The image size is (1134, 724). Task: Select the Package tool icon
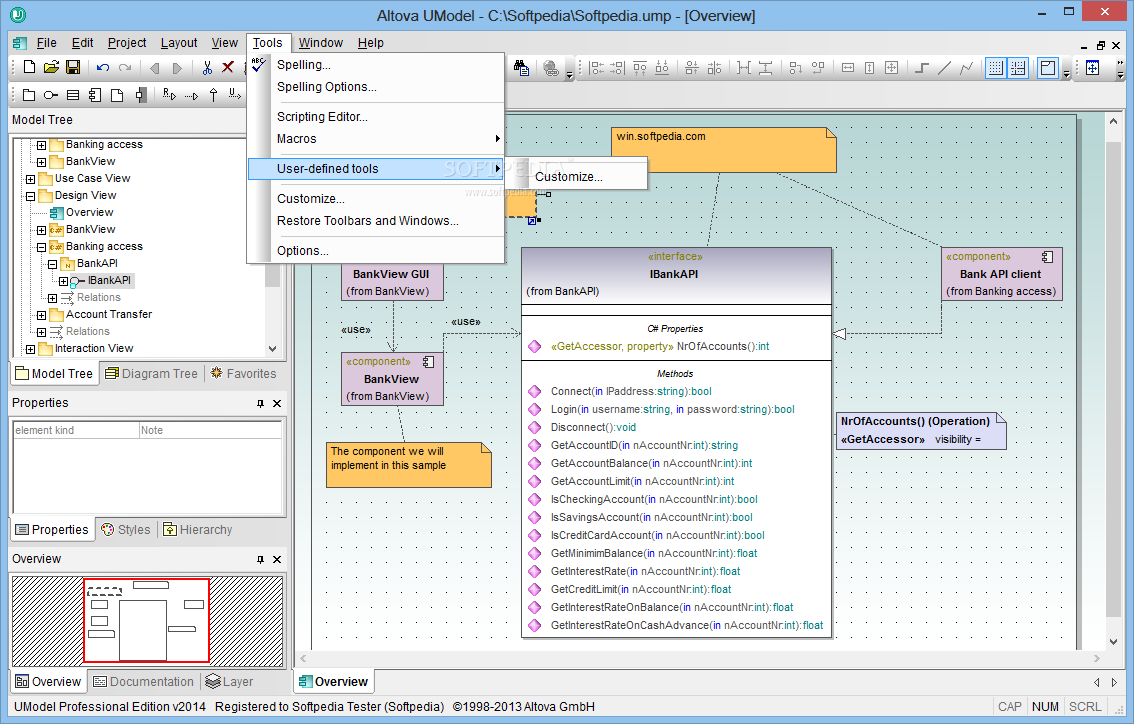coord(28,95)
